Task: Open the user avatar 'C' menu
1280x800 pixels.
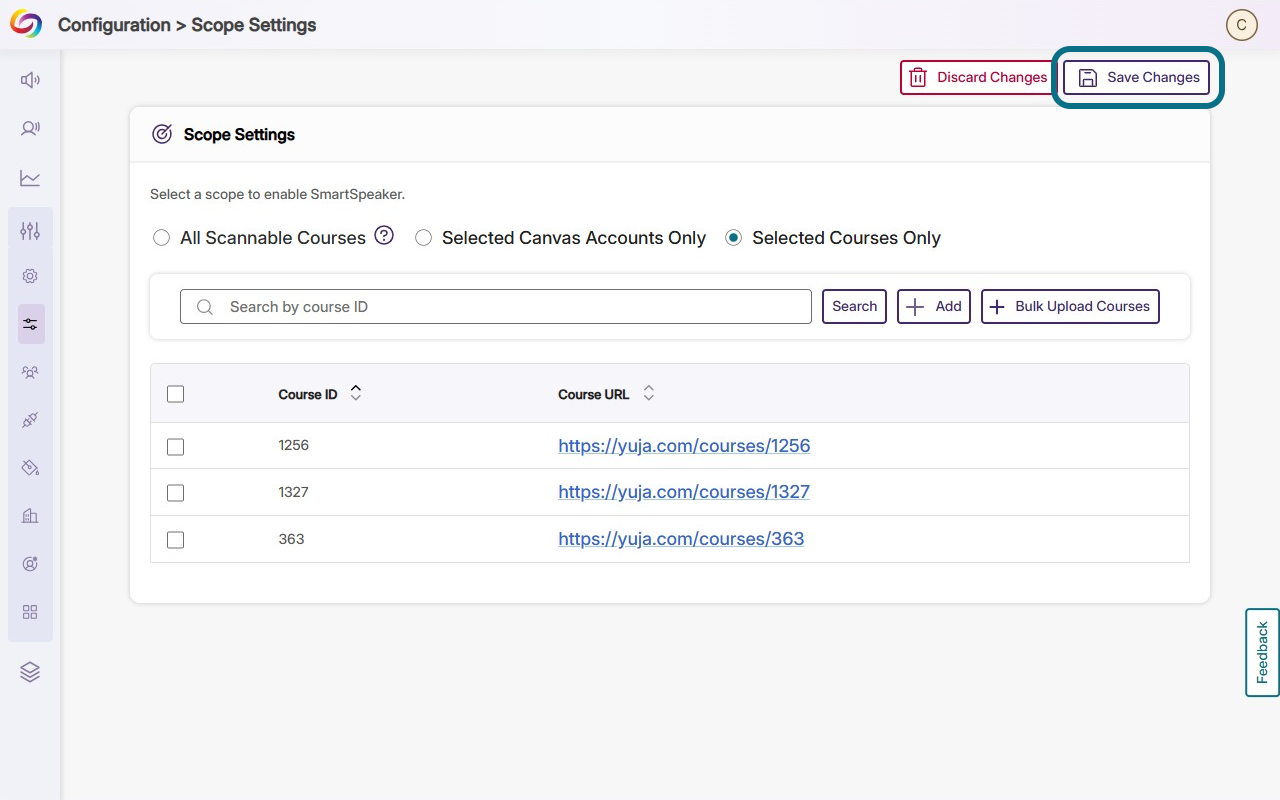Action: [x=1241, y=25]
